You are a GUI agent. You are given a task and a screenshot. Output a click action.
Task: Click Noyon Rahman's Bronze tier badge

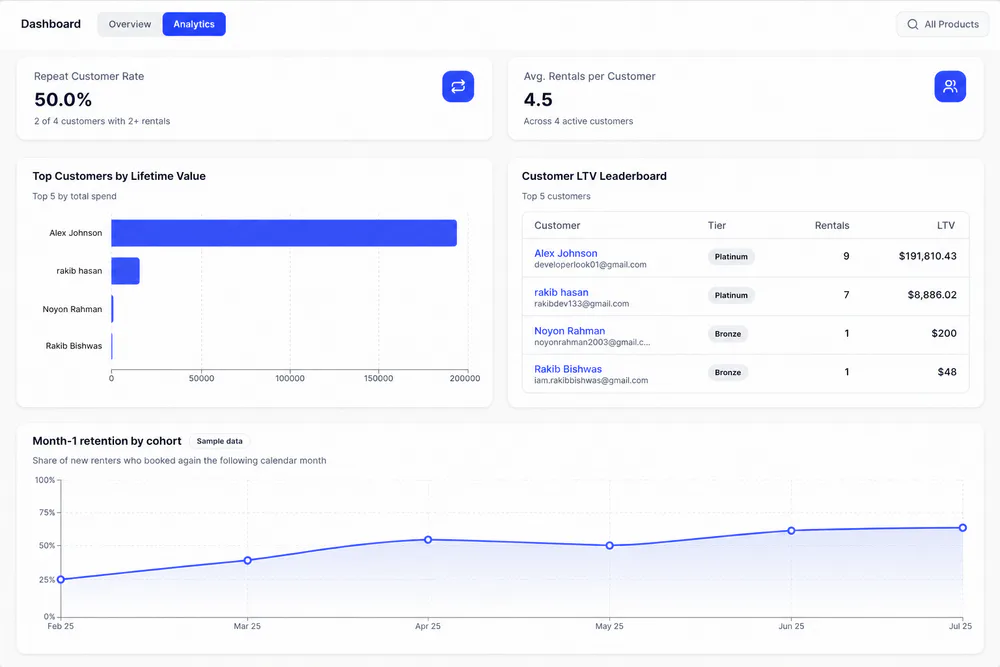tap(728, 334)
